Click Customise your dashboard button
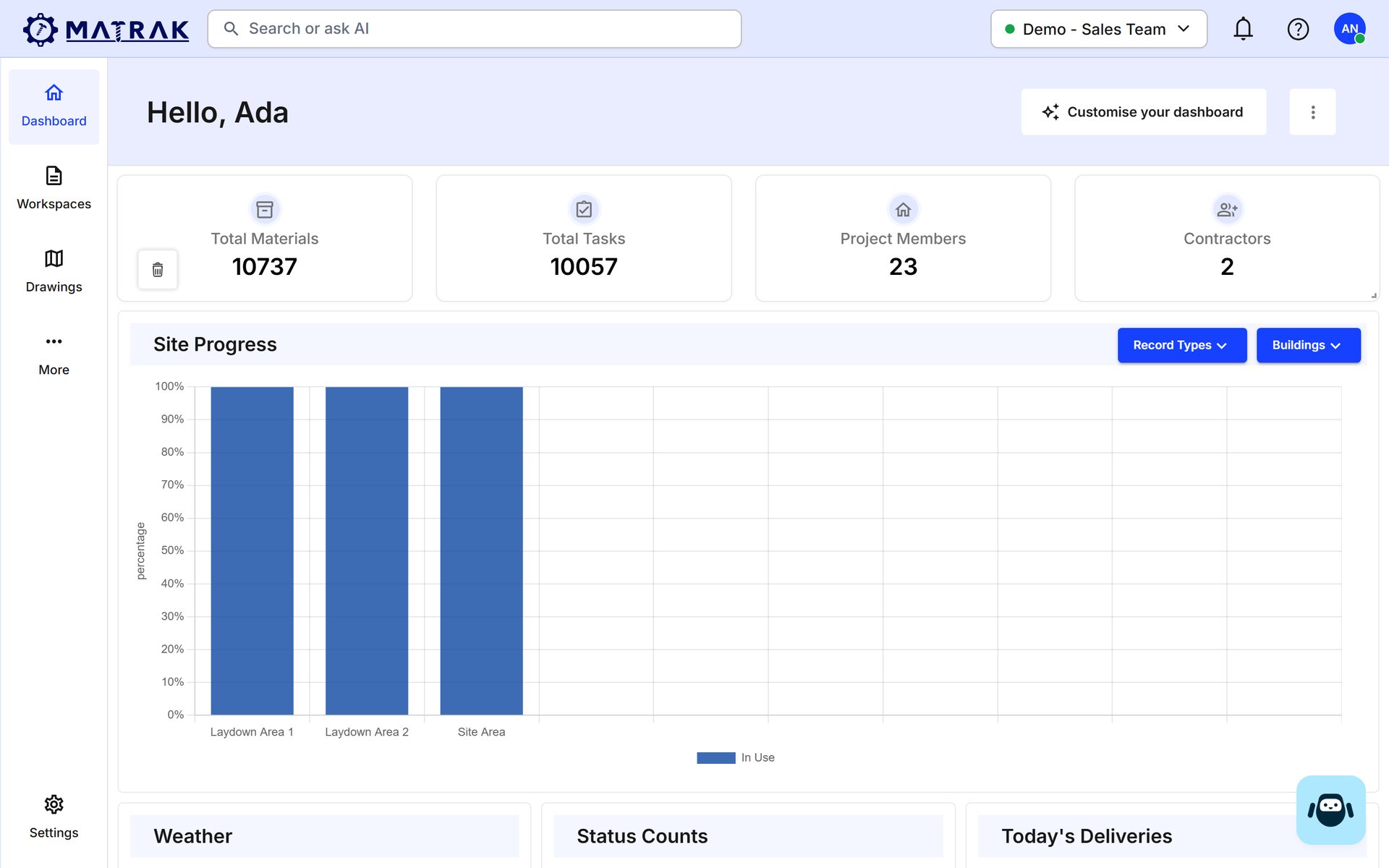 [1143, 112]
